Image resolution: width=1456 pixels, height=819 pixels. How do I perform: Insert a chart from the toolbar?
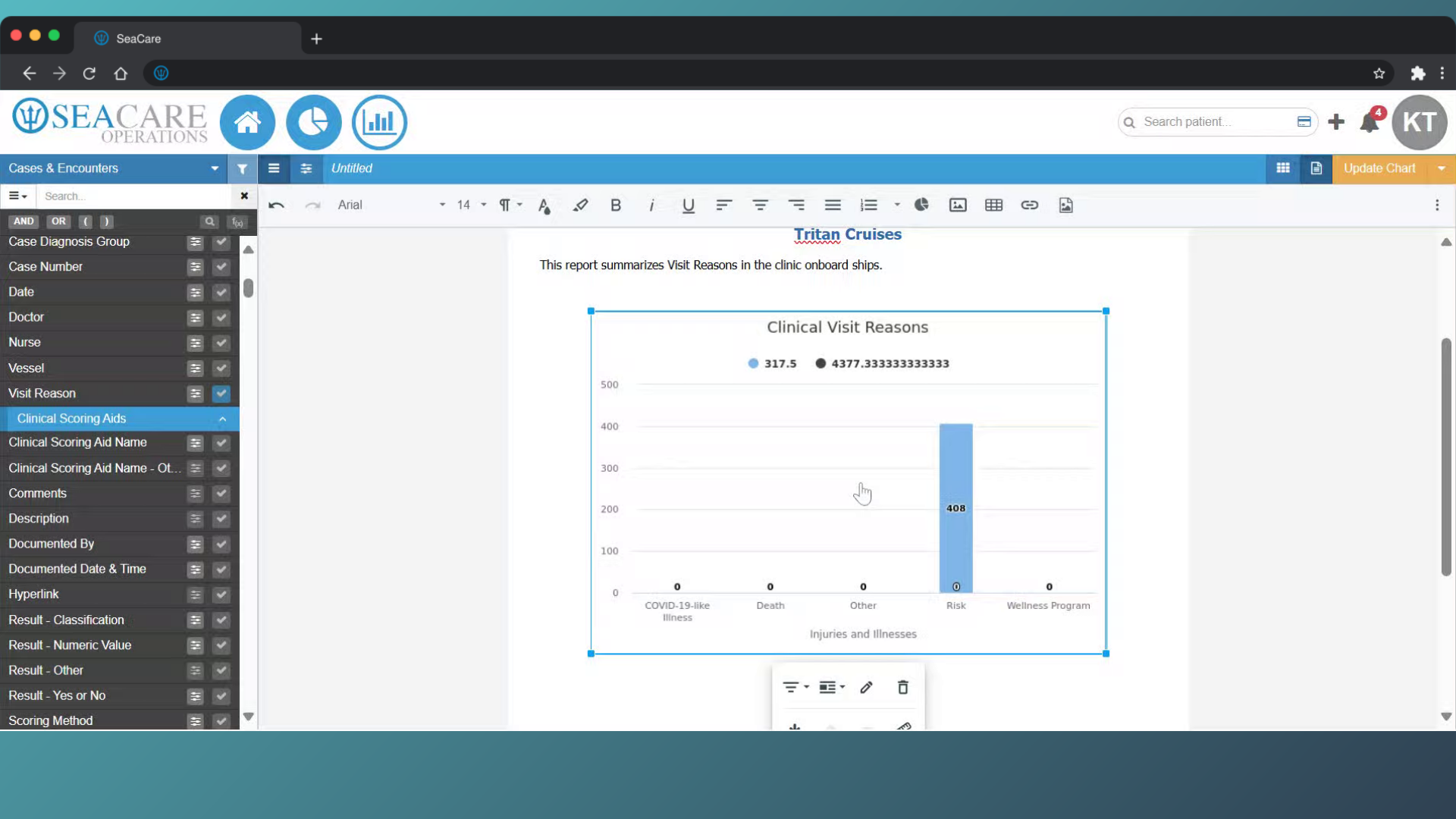[x=921, y=205]
